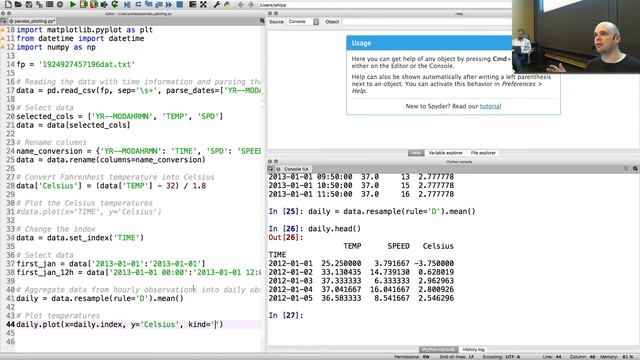The image size is (640, 360).
Task: Open file using the folder icon
Action: (18, 4)
